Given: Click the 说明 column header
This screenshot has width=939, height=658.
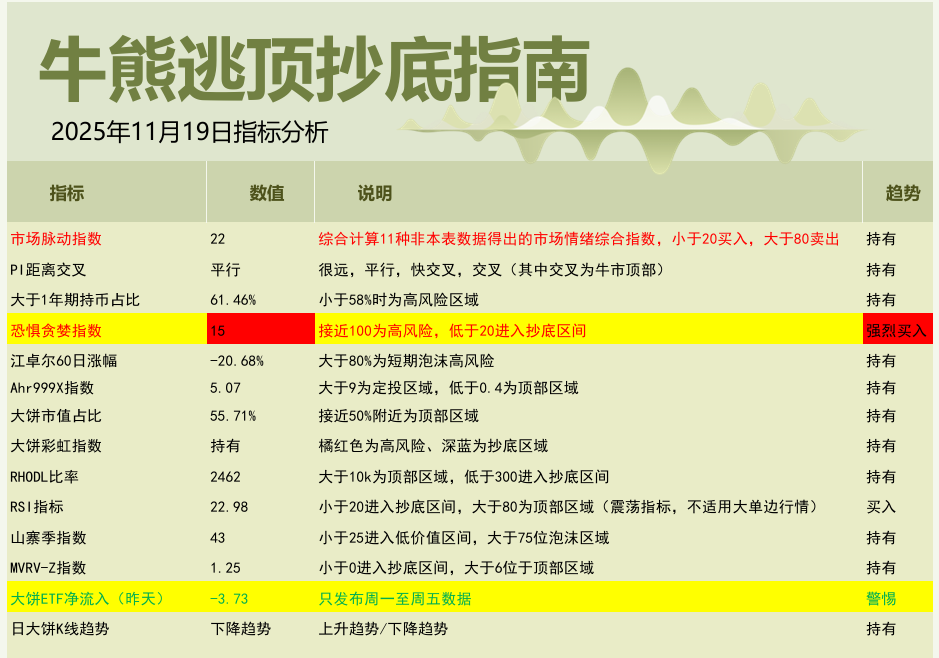Looking at the screenshot, I should coord(375,193).
